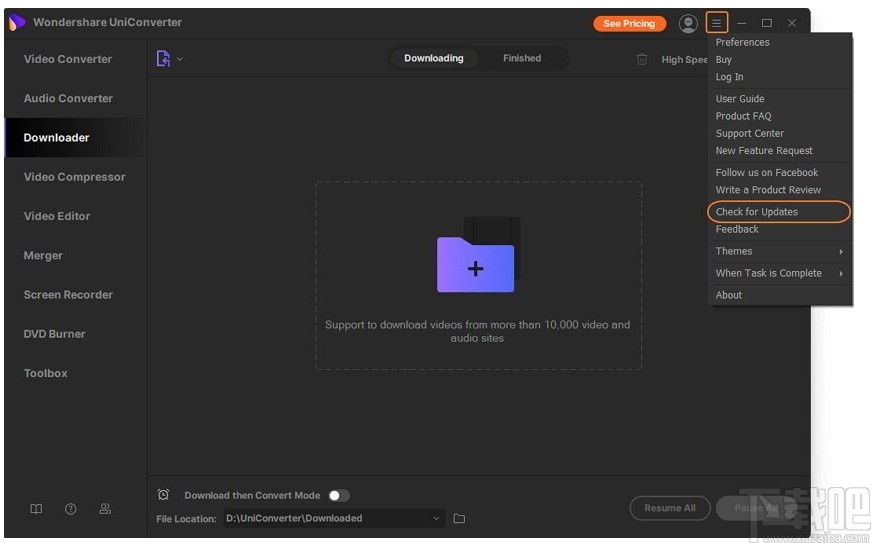Expand the When Task is Complete submenu
Screen dimensions: 873x543
[x=779, y=273]
